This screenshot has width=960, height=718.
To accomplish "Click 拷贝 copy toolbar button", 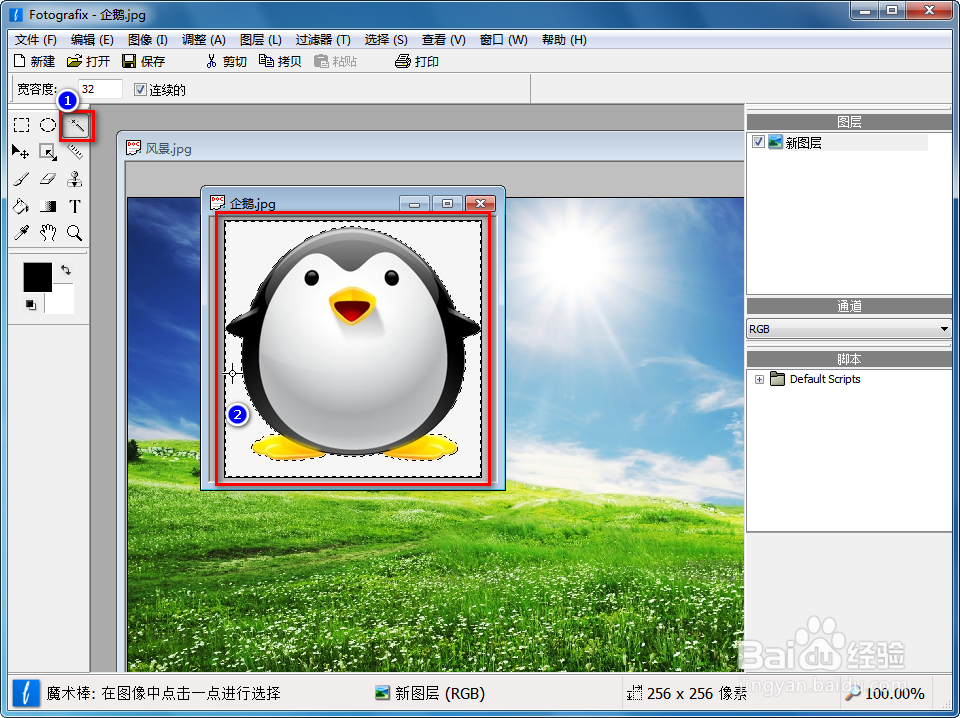I will 280,61.
